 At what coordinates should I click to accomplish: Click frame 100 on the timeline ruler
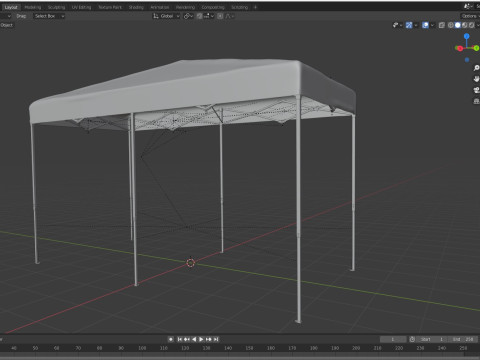click(x=142, y=348)
